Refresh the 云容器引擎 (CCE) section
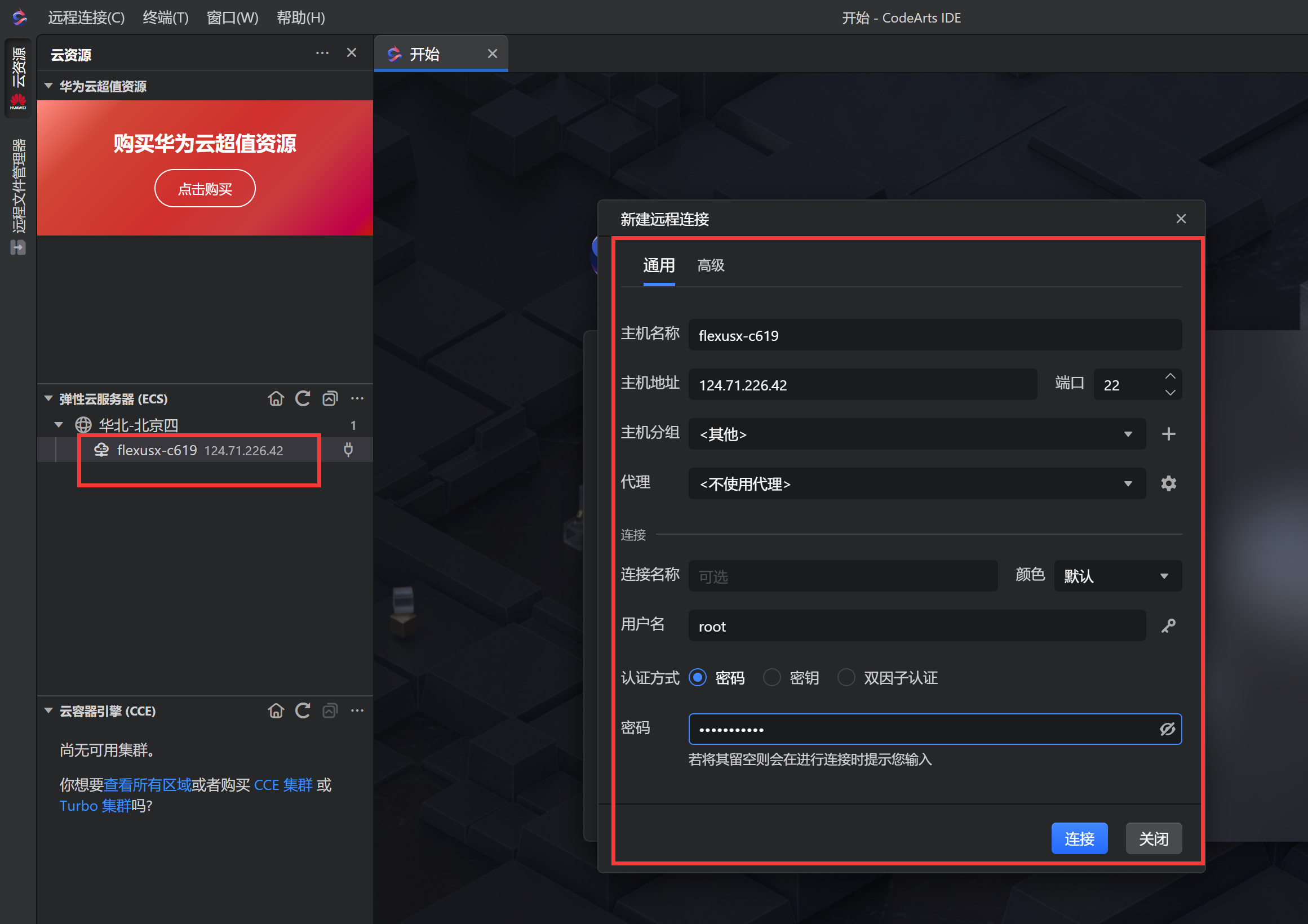 (x=303, y=711)
